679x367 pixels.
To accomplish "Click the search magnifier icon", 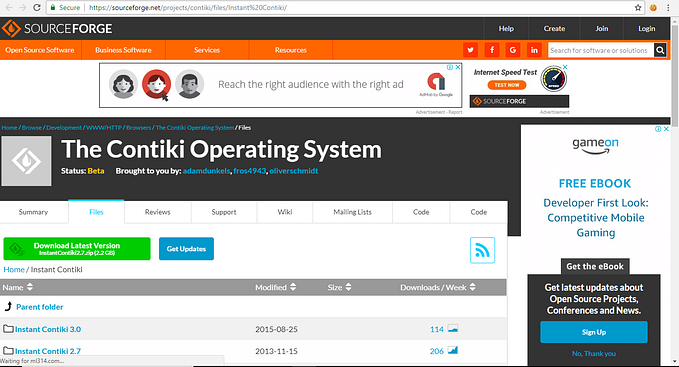I will (660, 50).
